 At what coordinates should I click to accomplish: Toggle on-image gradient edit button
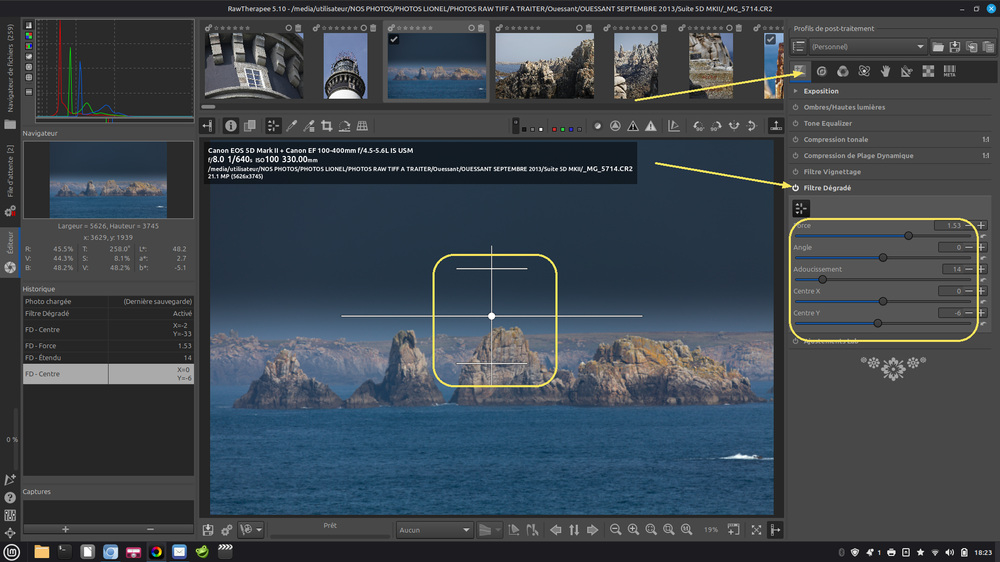click(800, 208)
